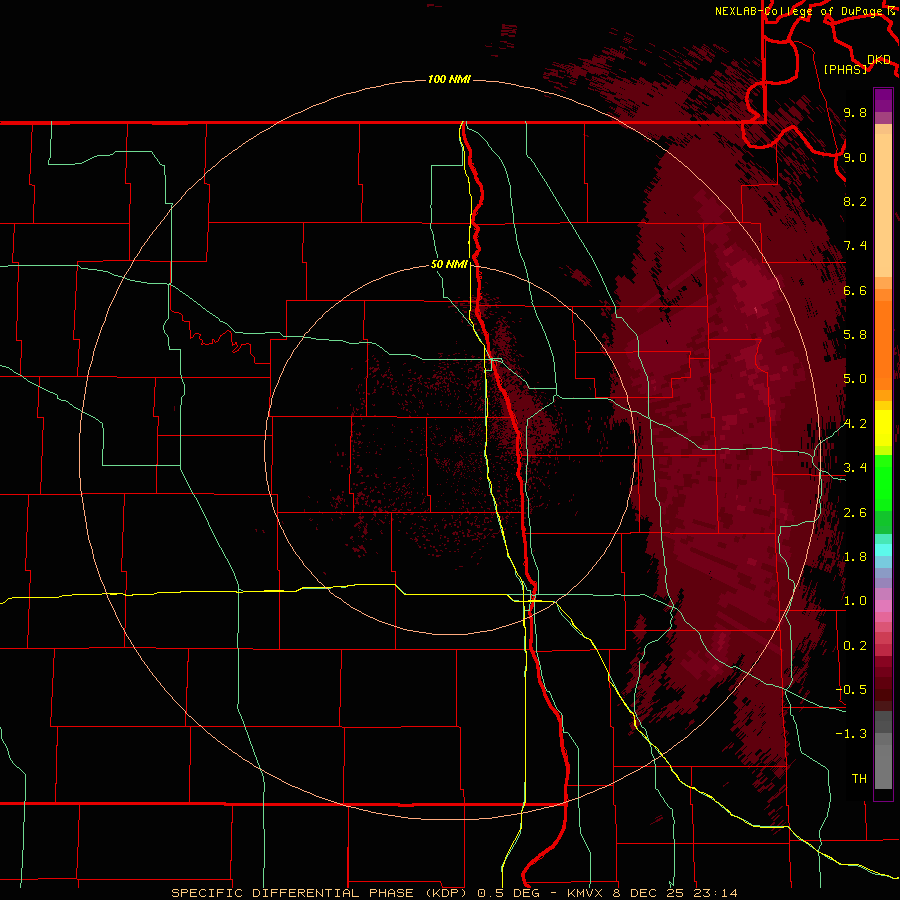Click the 7.4 scale value
This screenshot has width=900, height=900.
(855, 246)
